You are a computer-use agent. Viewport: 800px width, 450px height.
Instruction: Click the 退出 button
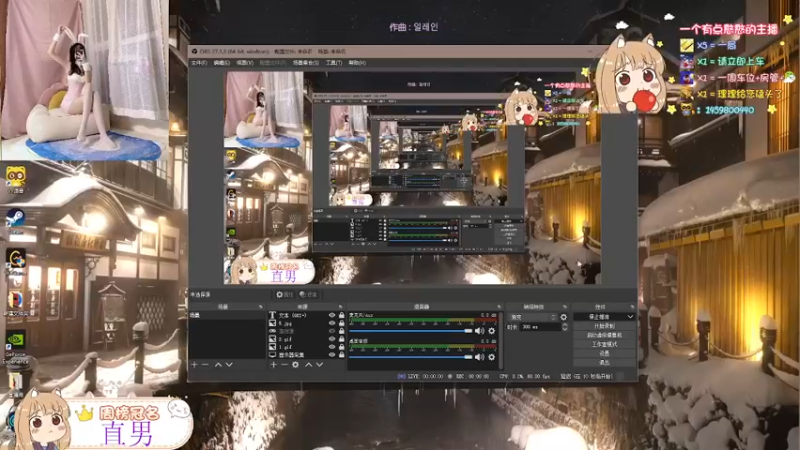604,363
